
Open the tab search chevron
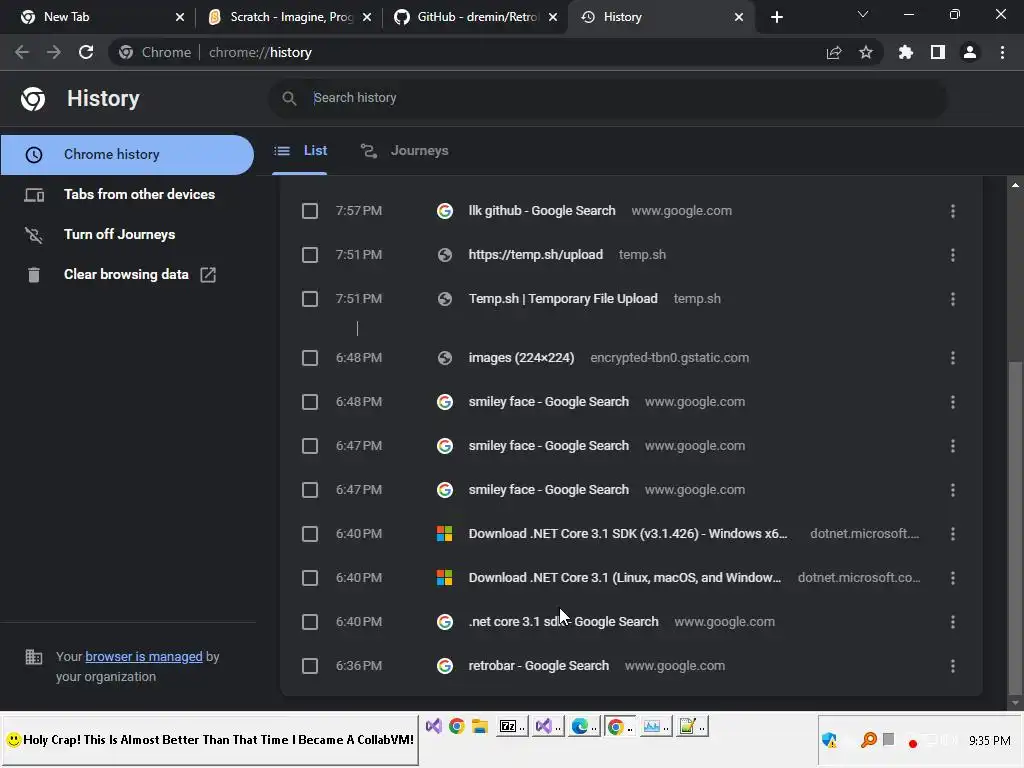coord(863,14)
